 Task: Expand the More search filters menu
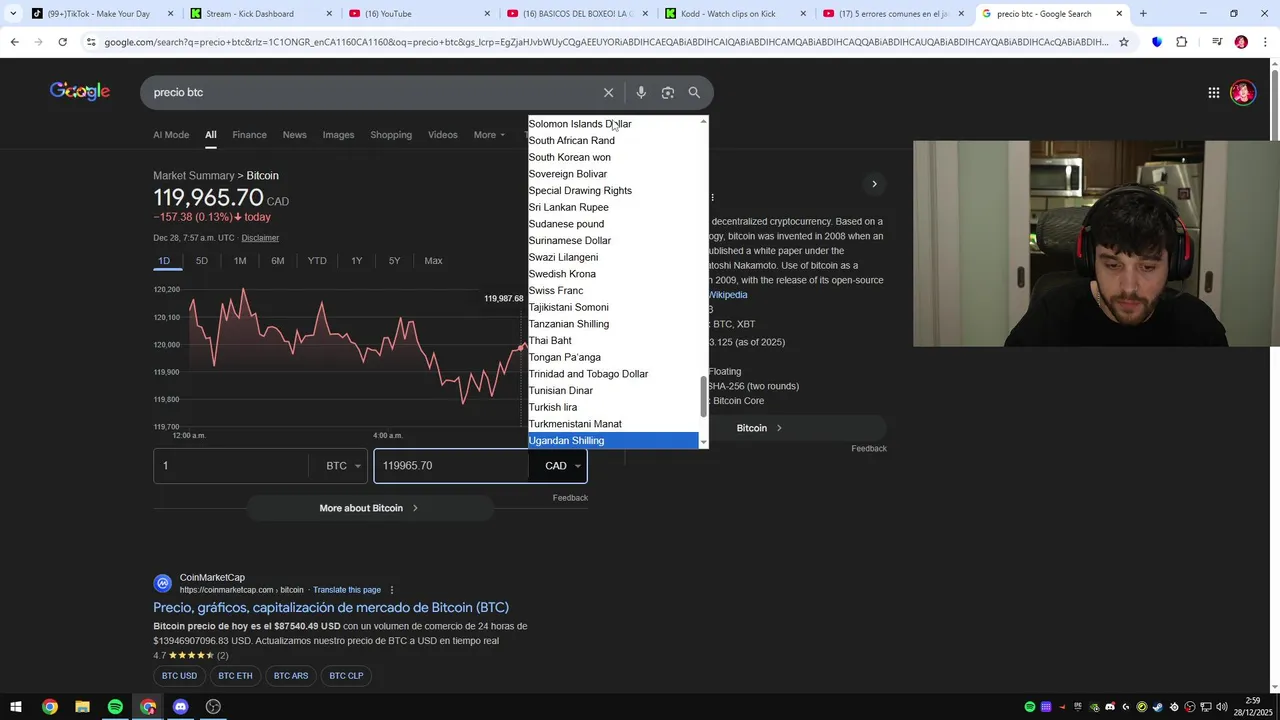coord(489,135)
